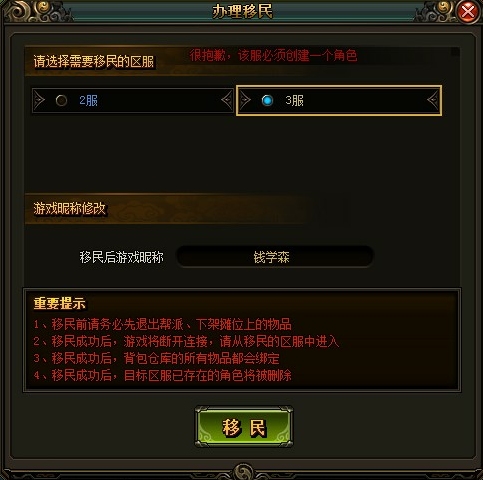Click left arrow ornament of 3服 row
This screenshot has height=480, width=483.
pyautogui.click(x=245, y=100)
